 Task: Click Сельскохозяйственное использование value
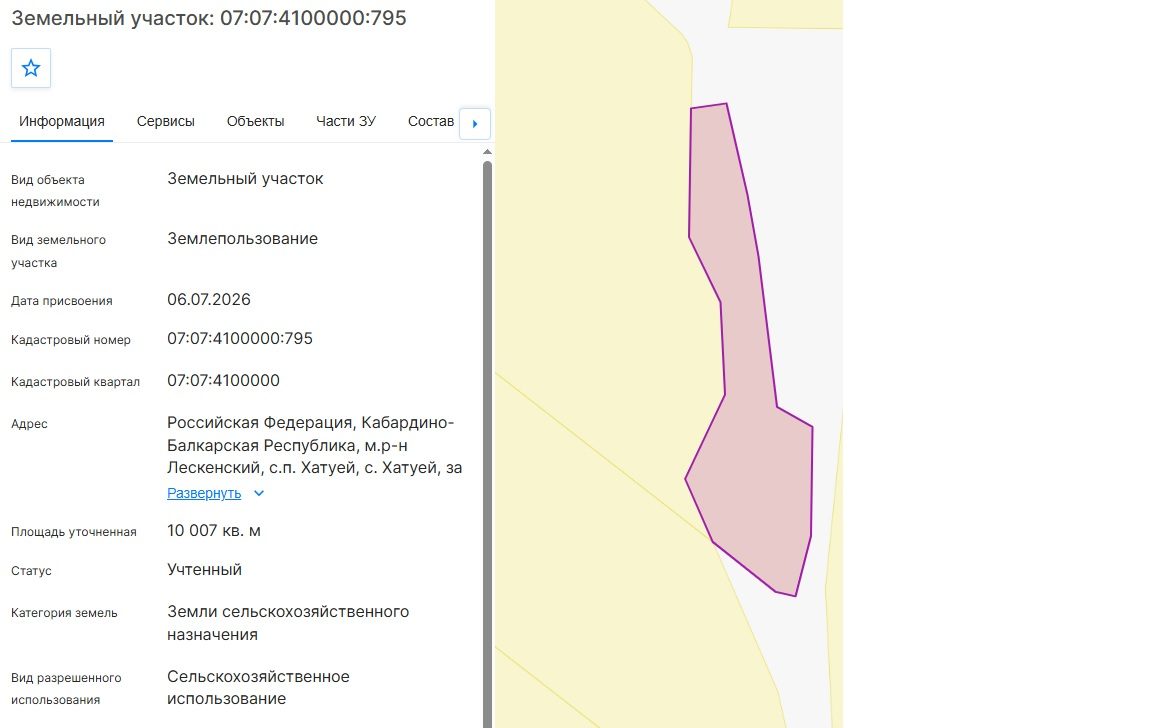click(258, 688)
